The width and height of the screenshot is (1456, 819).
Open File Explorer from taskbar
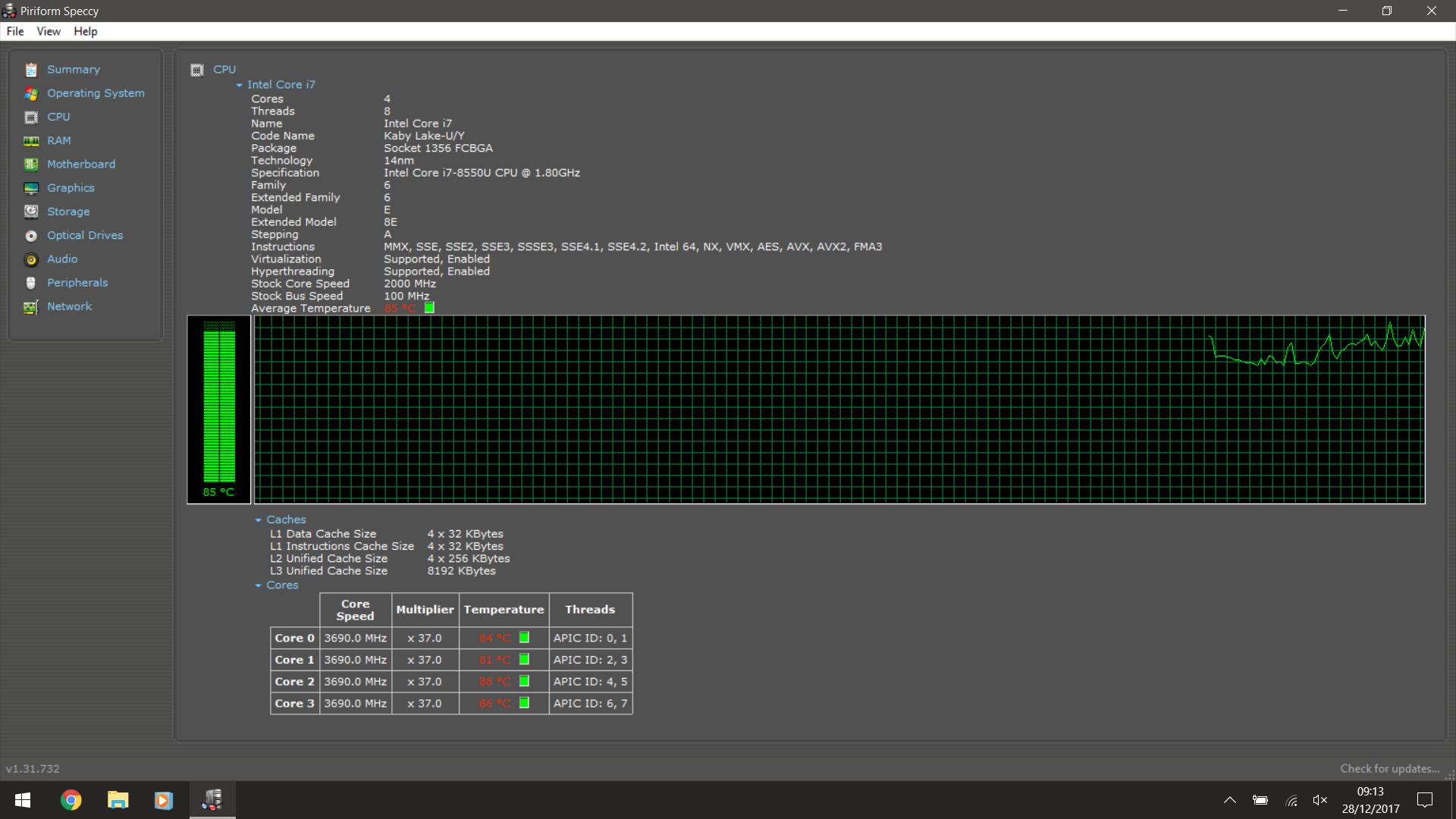coord(118,800)
